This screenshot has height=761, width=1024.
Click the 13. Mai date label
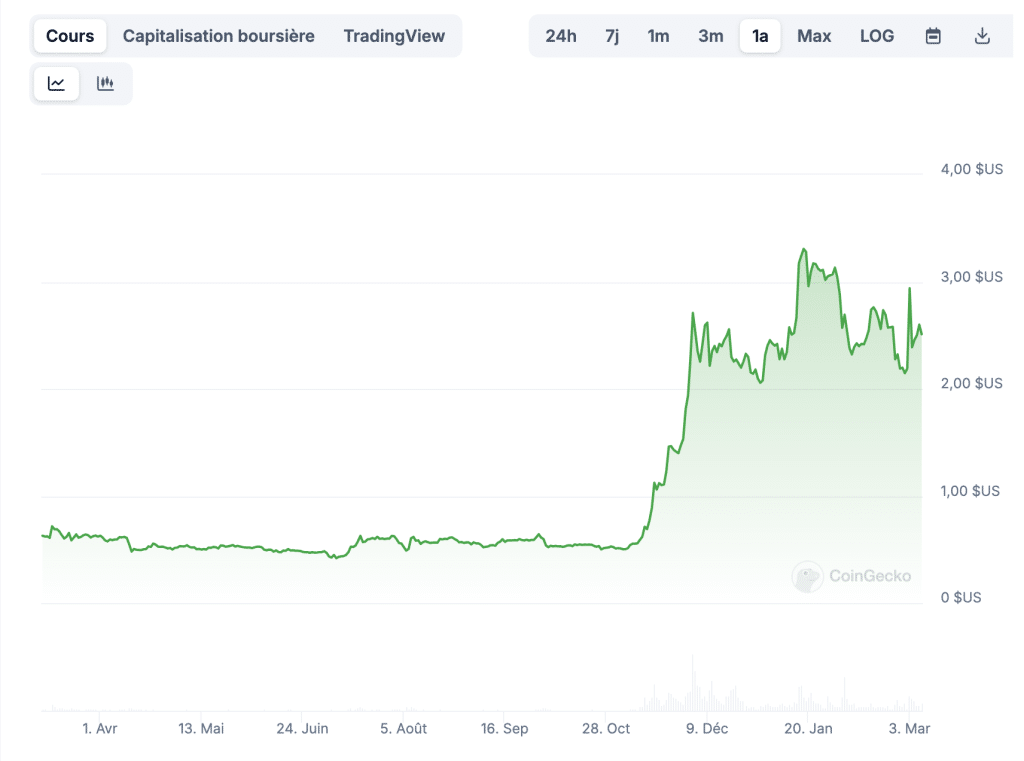(x=201, y=728)
